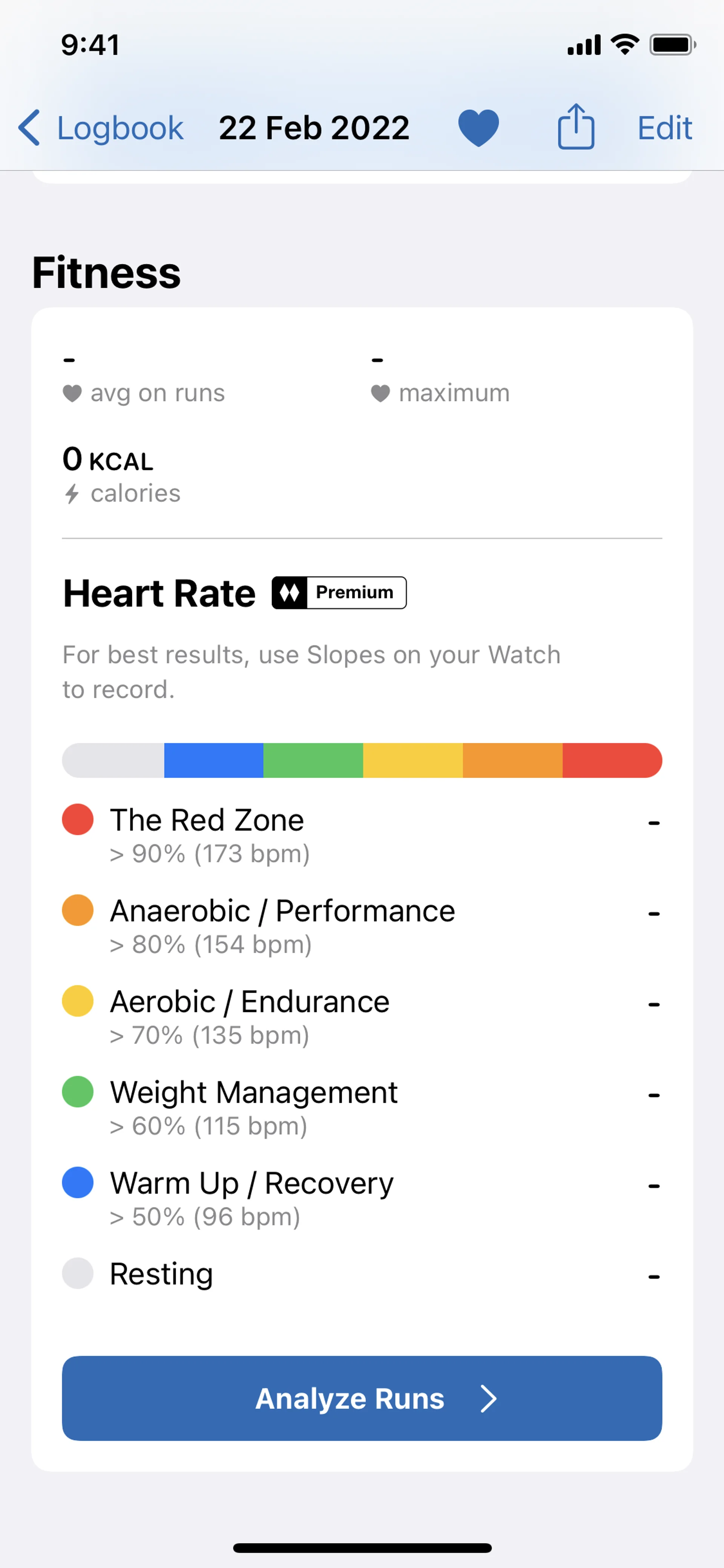Screen dimensions: 724x1568
Task: Tap the 22 Feb 2022 date title
Action: pos(314,128)
